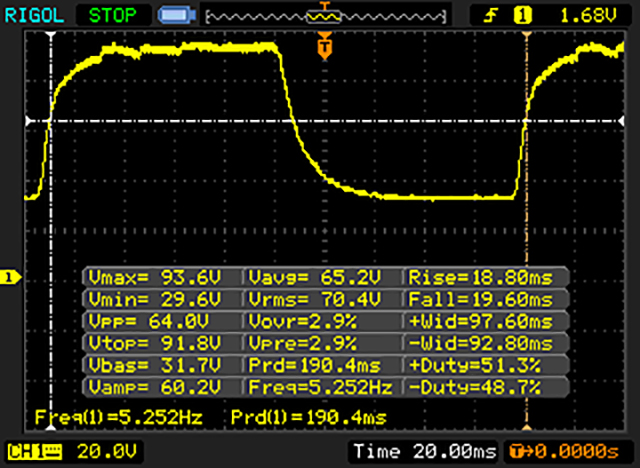Viewport: 640px width, 468px height.
Task: Click the Vovr=2.9% overshoot measurement
Action: click(302, 322)
